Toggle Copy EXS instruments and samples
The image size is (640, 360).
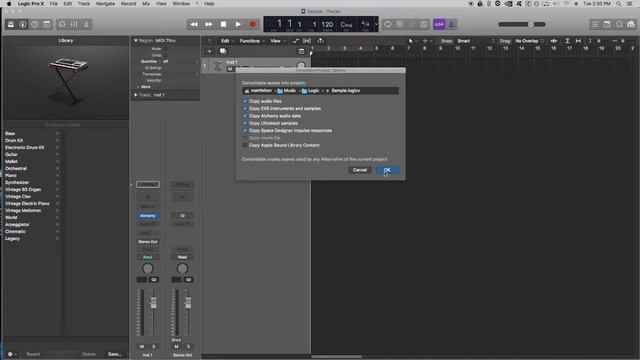pos(245,109)
